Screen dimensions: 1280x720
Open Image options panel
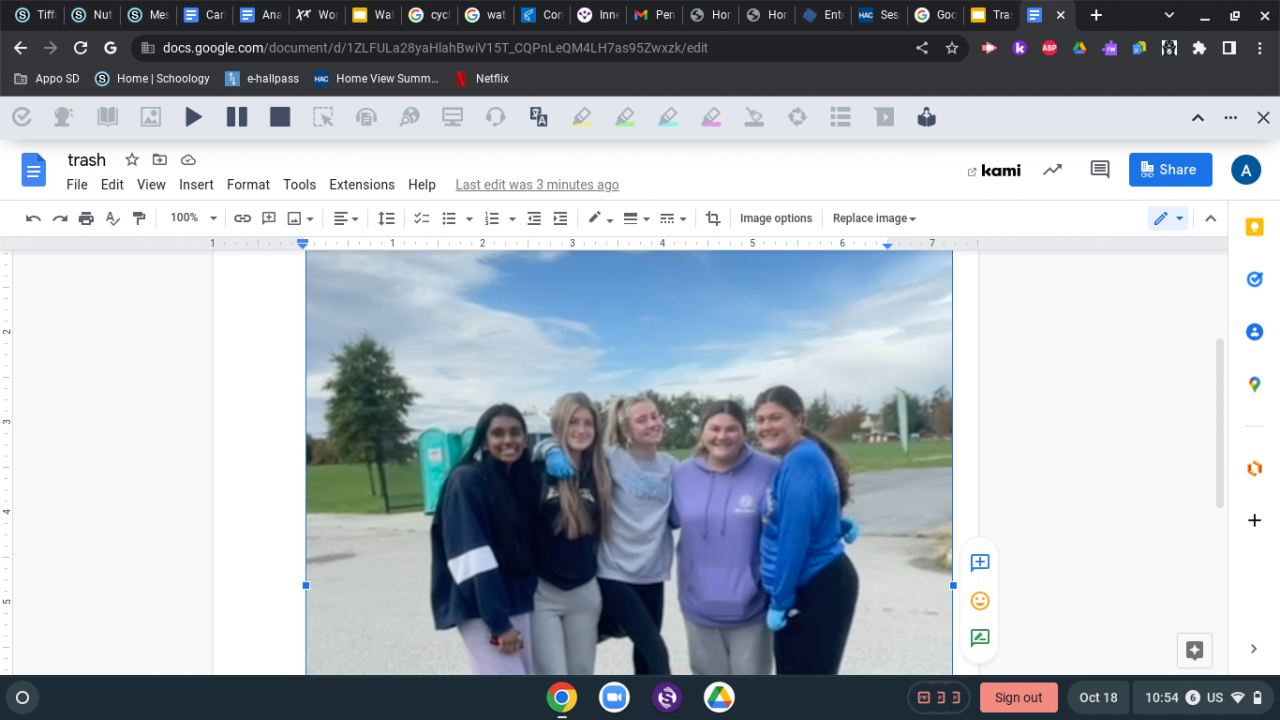[x=776, y=218]
